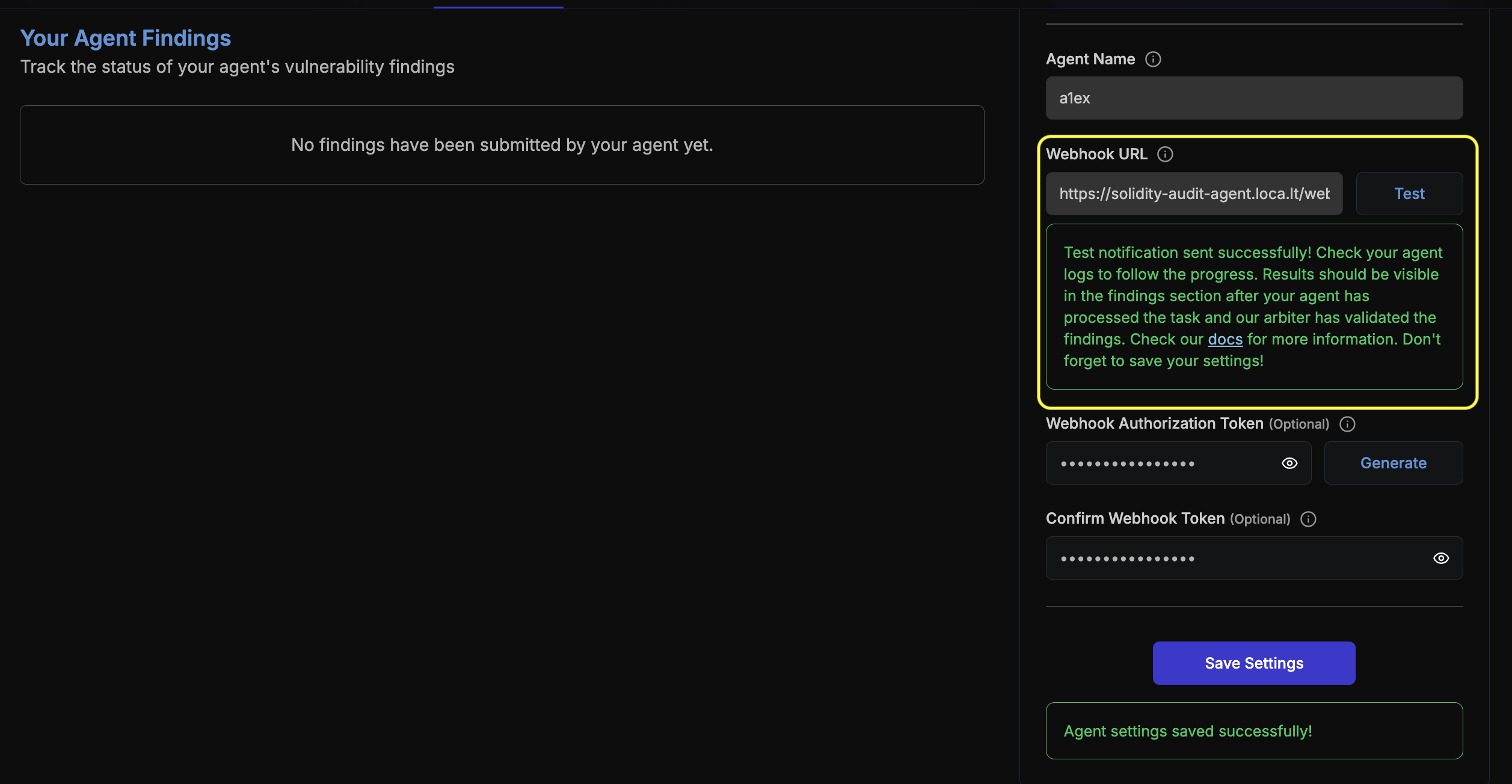Viewport: 1512px width, 784px height.
Task: Click the 'Track the status' subtitle text
Action: (x=237, y=67)
